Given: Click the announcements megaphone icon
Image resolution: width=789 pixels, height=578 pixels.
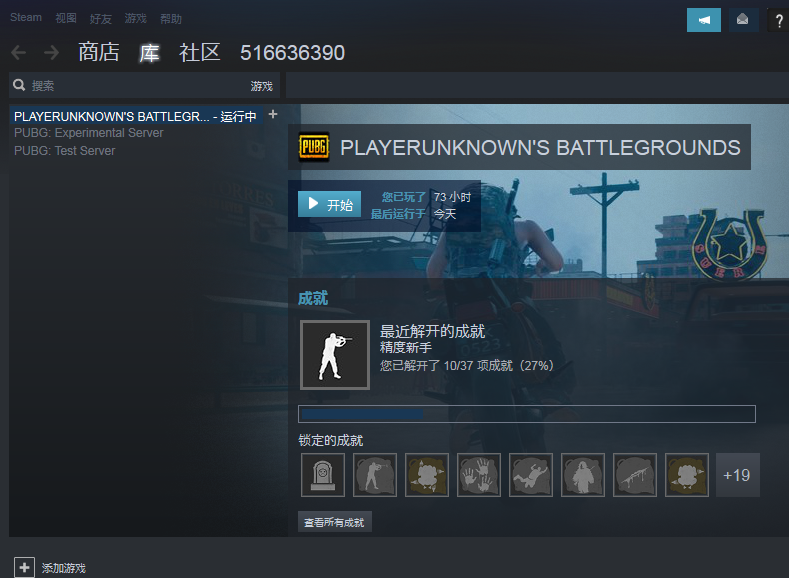Looking at the screenshot, I should point(703,20).
